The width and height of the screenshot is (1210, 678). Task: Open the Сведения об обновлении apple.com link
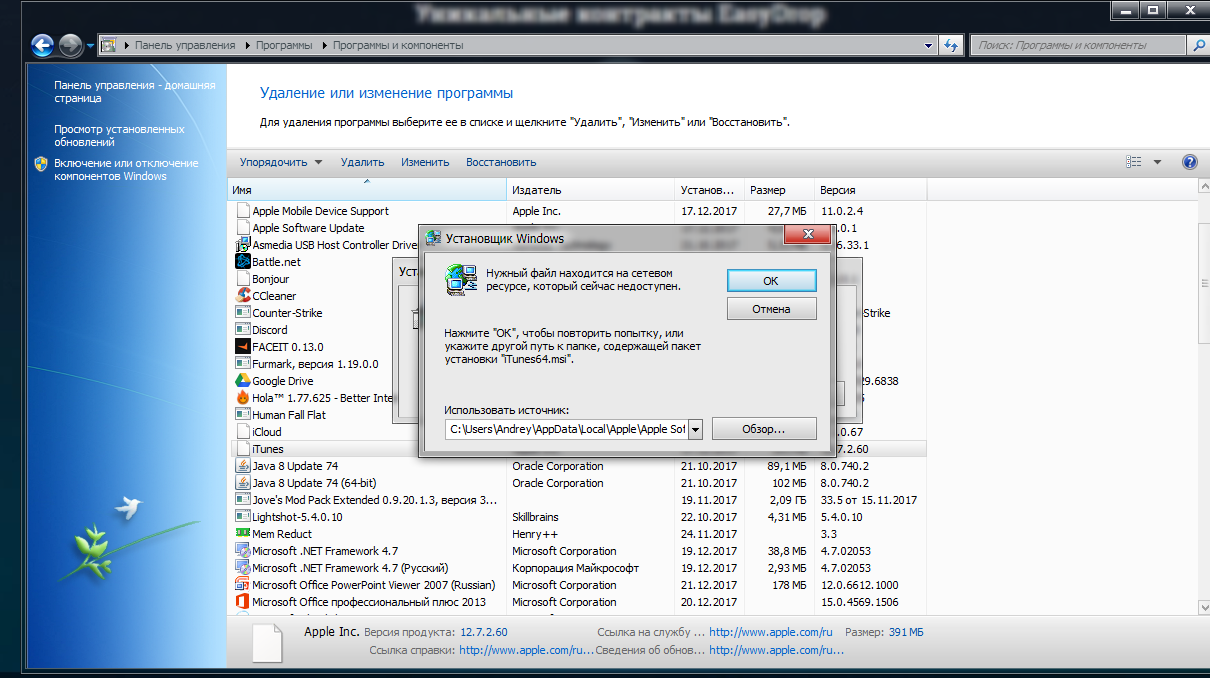(x=776, y=650)
